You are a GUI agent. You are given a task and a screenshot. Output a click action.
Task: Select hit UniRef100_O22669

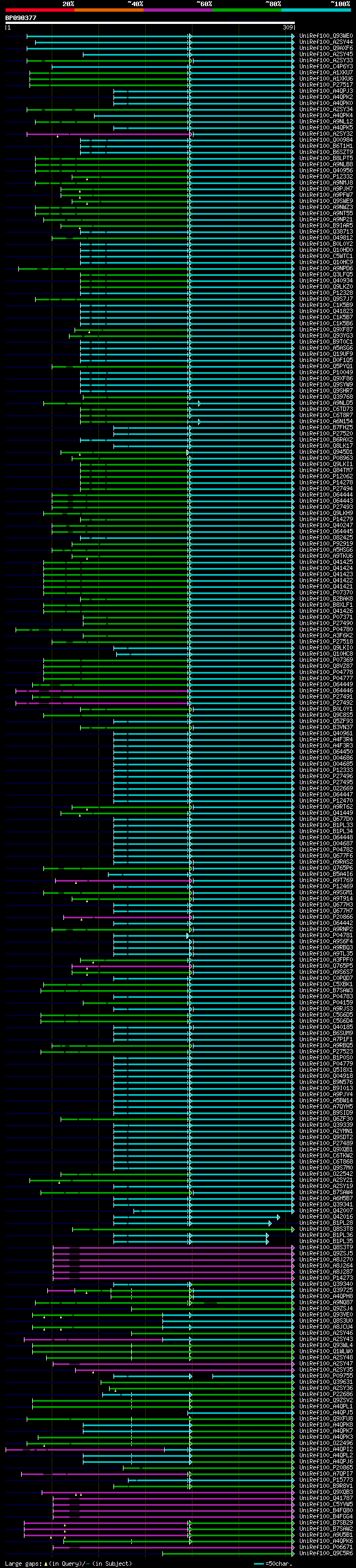325,788
